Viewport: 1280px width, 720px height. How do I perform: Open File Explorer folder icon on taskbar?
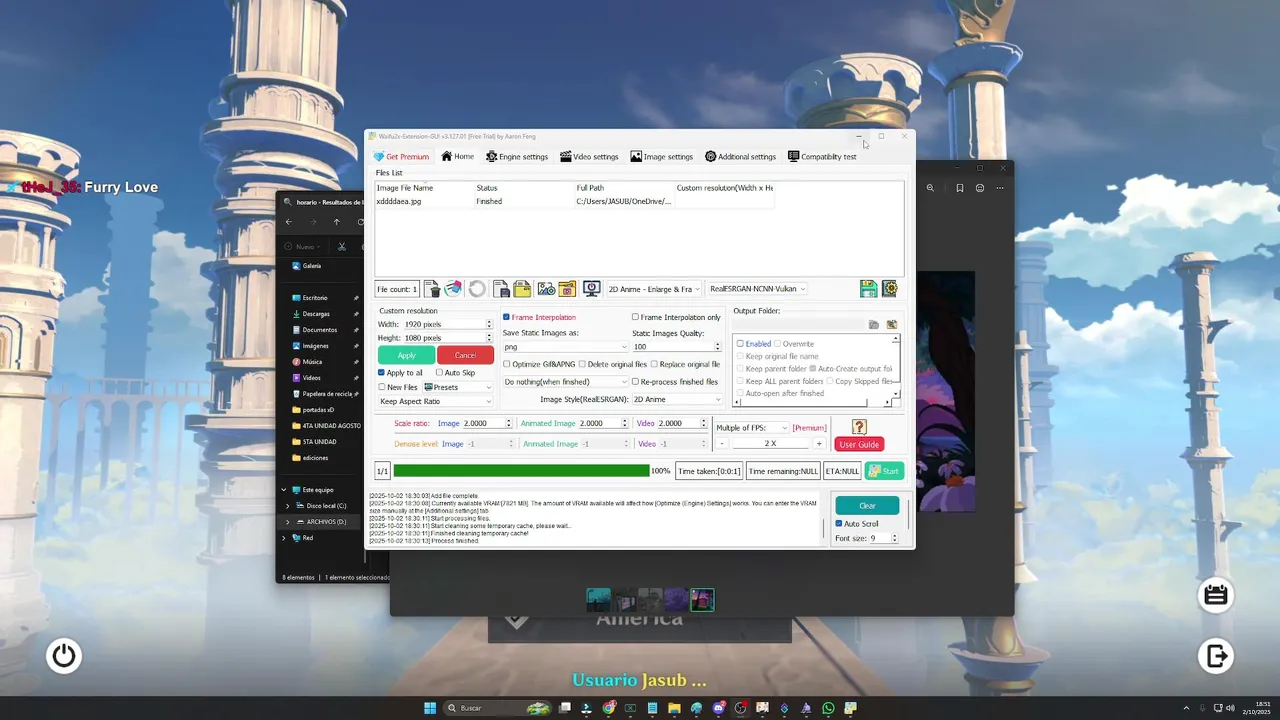coord(674,708)
